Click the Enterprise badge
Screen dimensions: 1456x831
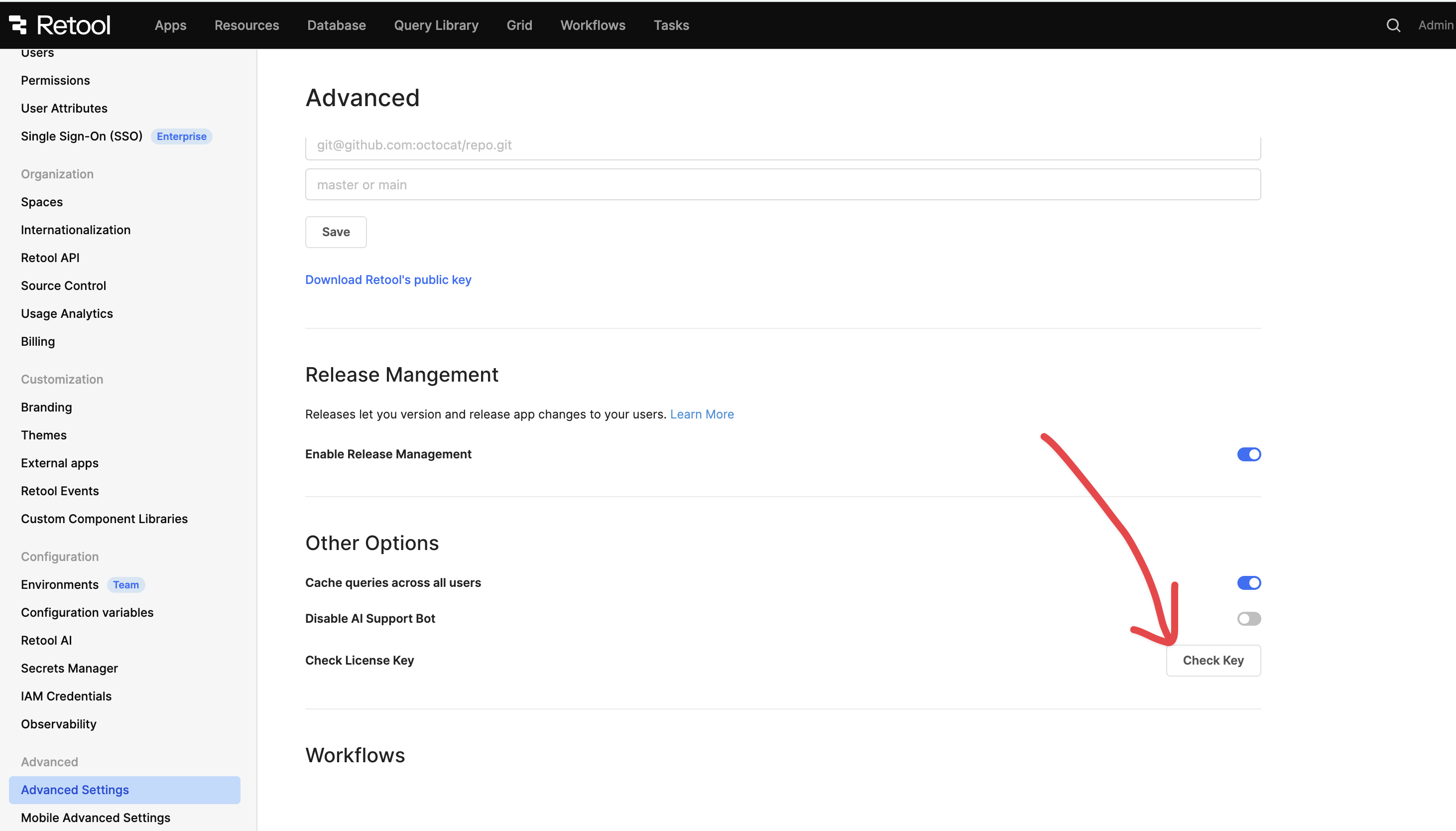[x=181, y=137]
